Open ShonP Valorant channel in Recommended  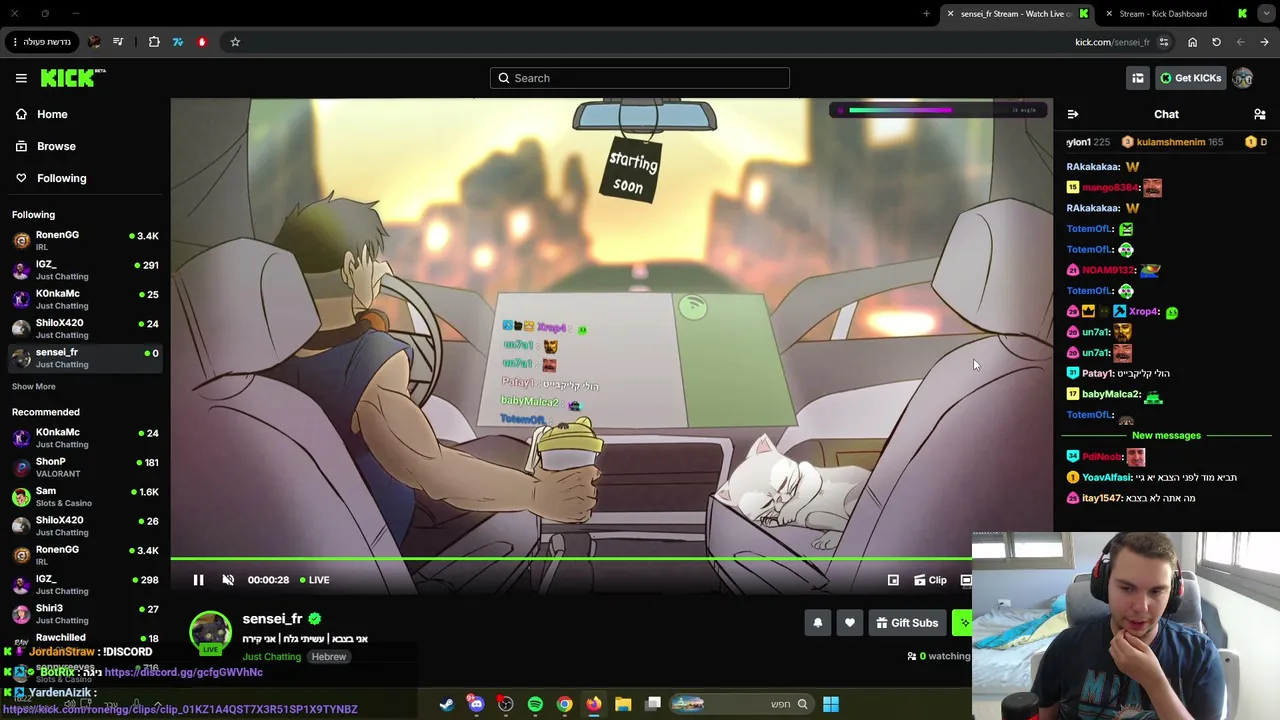click(x=84, y=467)
